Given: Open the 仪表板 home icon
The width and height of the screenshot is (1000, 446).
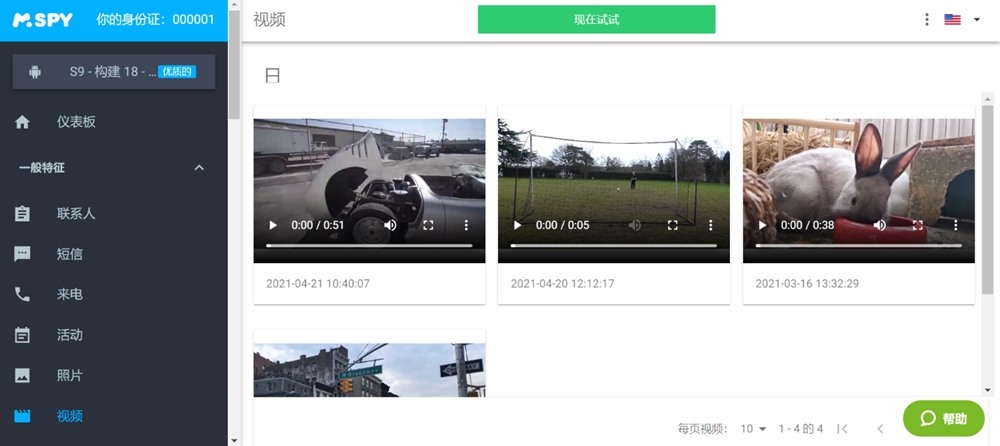Looking at the screenshot, I should click(22, 122).
